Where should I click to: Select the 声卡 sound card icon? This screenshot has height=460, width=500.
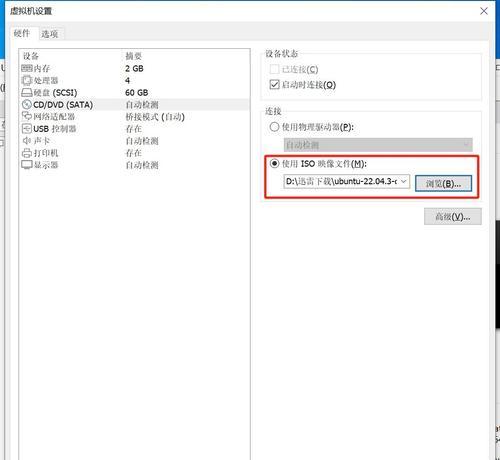pyautogui.click(x=27, y=141)
